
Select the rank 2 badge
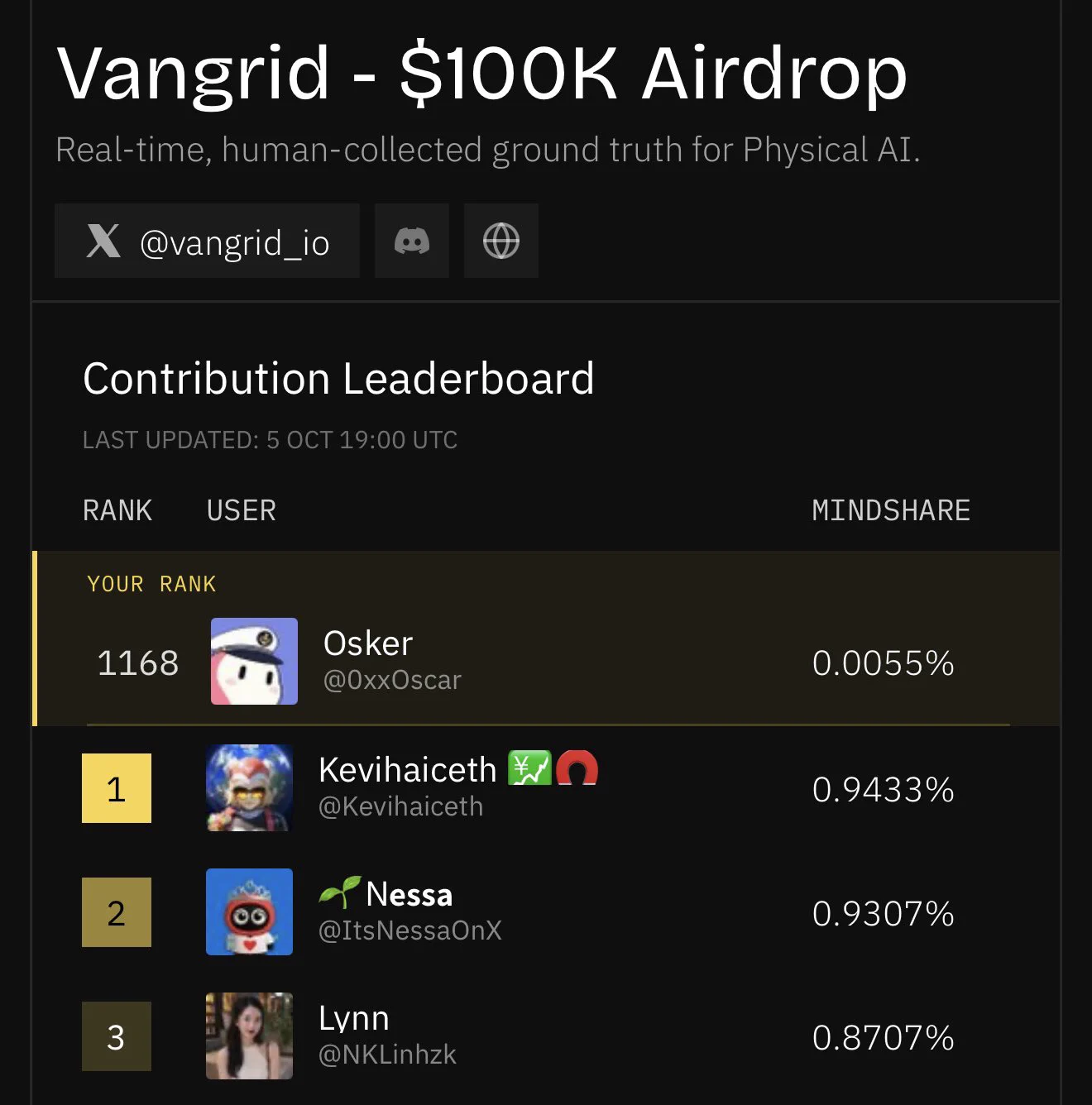point(117,912)
